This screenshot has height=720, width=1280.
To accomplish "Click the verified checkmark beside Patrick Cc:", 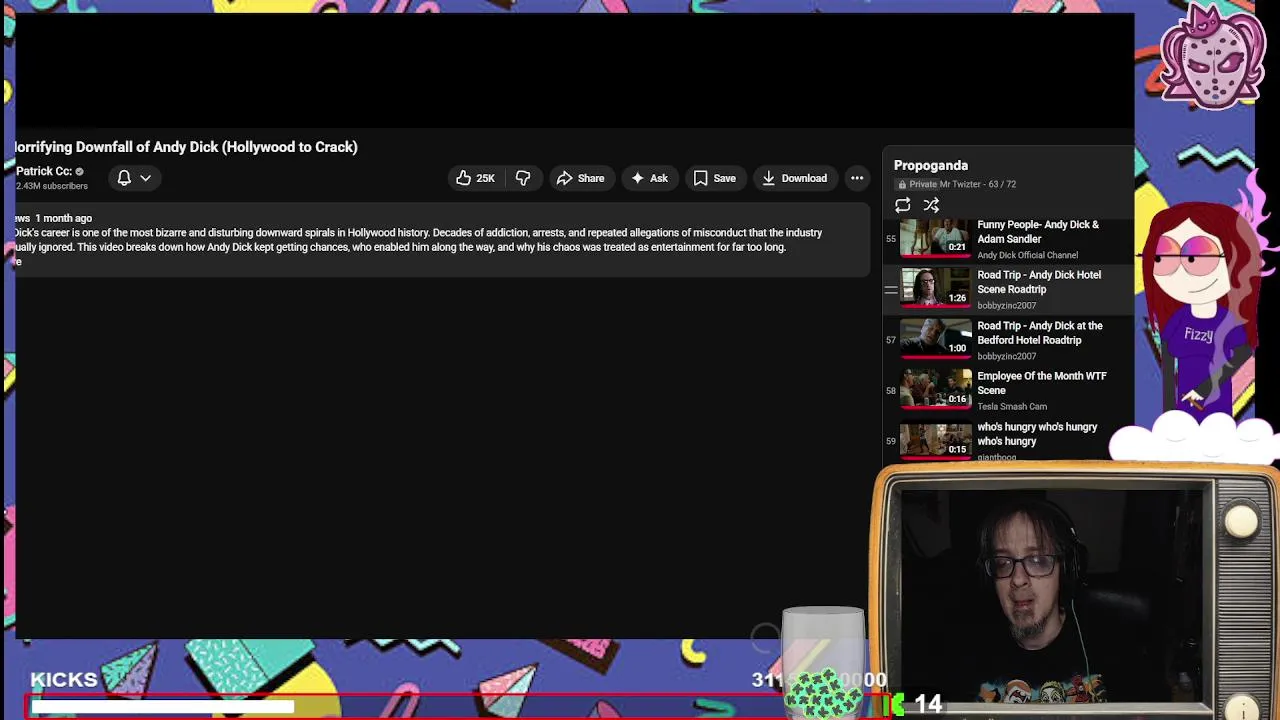I will (79, 172).
